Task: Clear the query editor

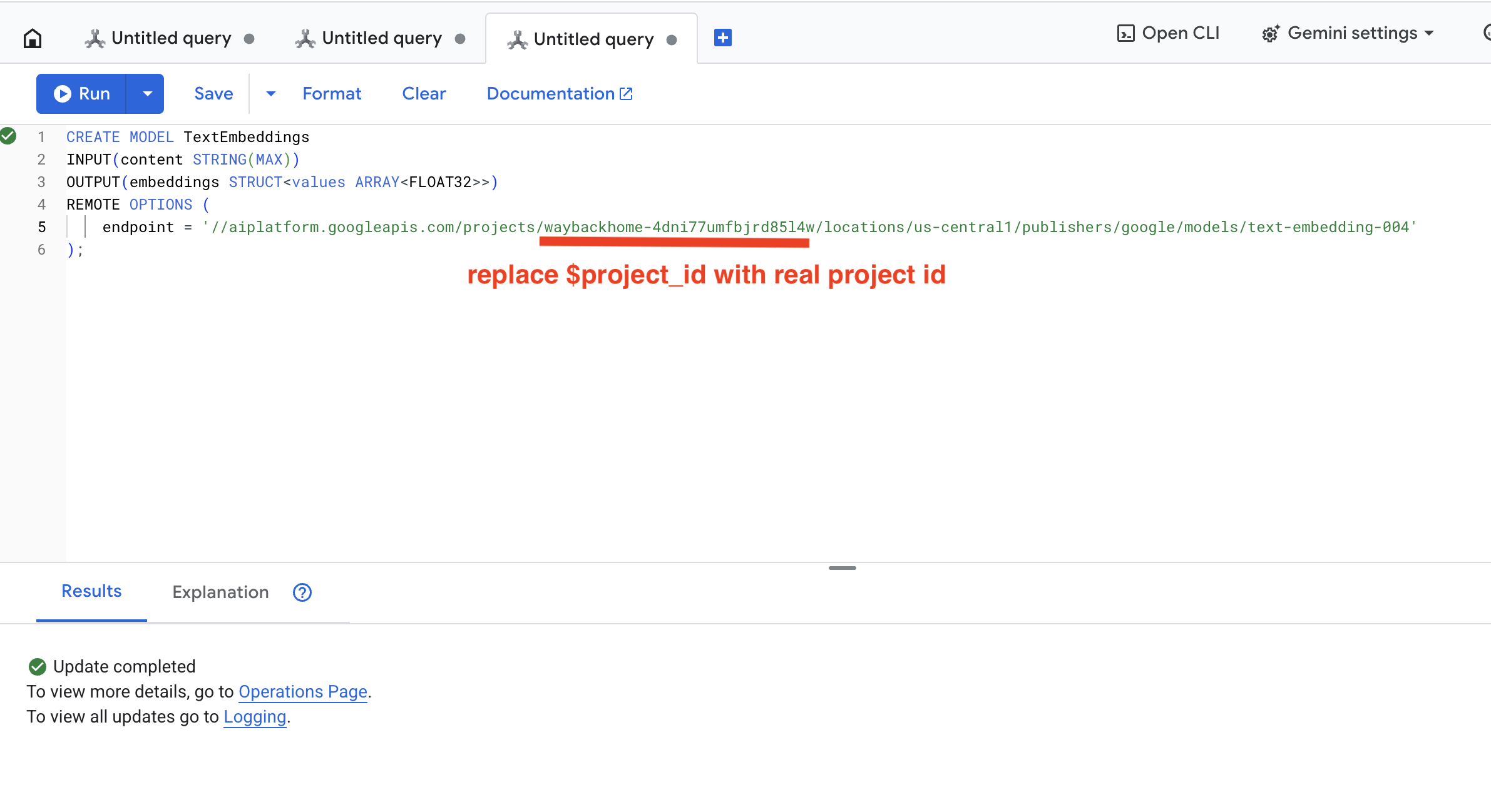Action: click(x=424, y=94)
